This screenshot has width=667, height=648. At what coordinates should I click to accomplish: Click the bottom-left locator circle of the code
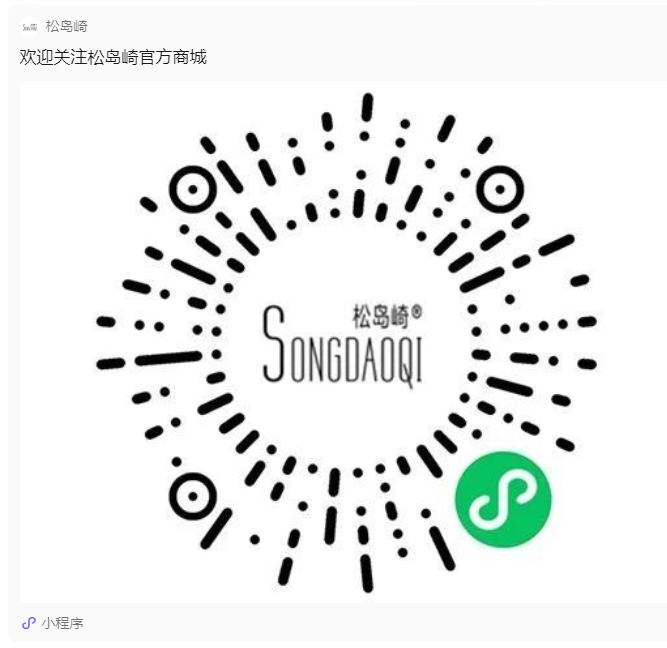tap(193, 496)
